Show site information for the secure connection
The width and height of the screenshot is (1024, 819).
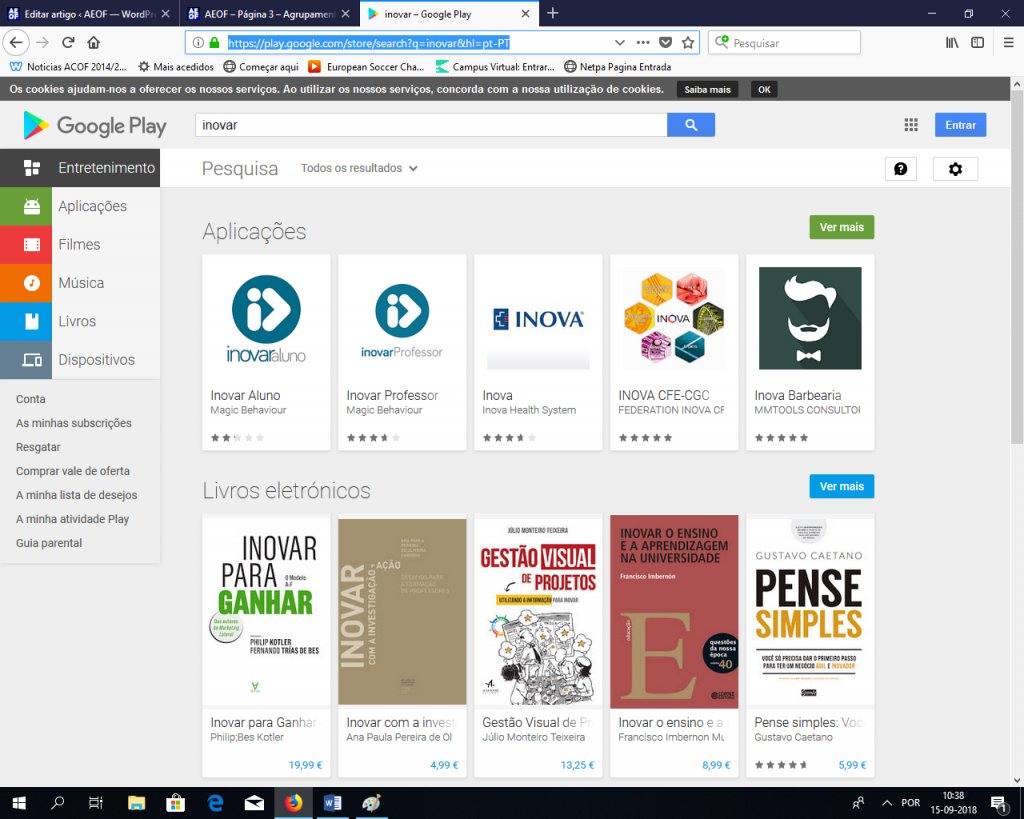coord(198,42)
